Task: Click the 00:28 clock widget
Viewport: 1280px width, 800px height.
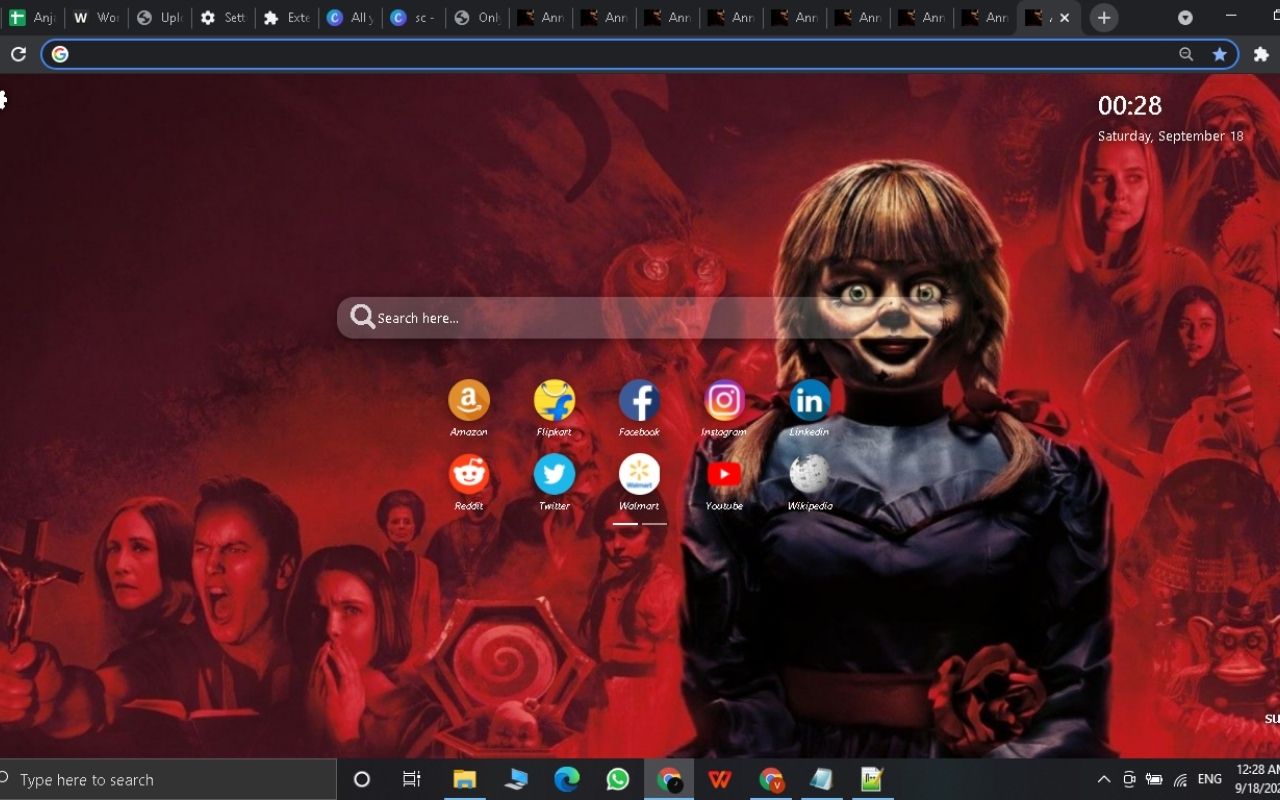Action: (x=1130, y=106)
